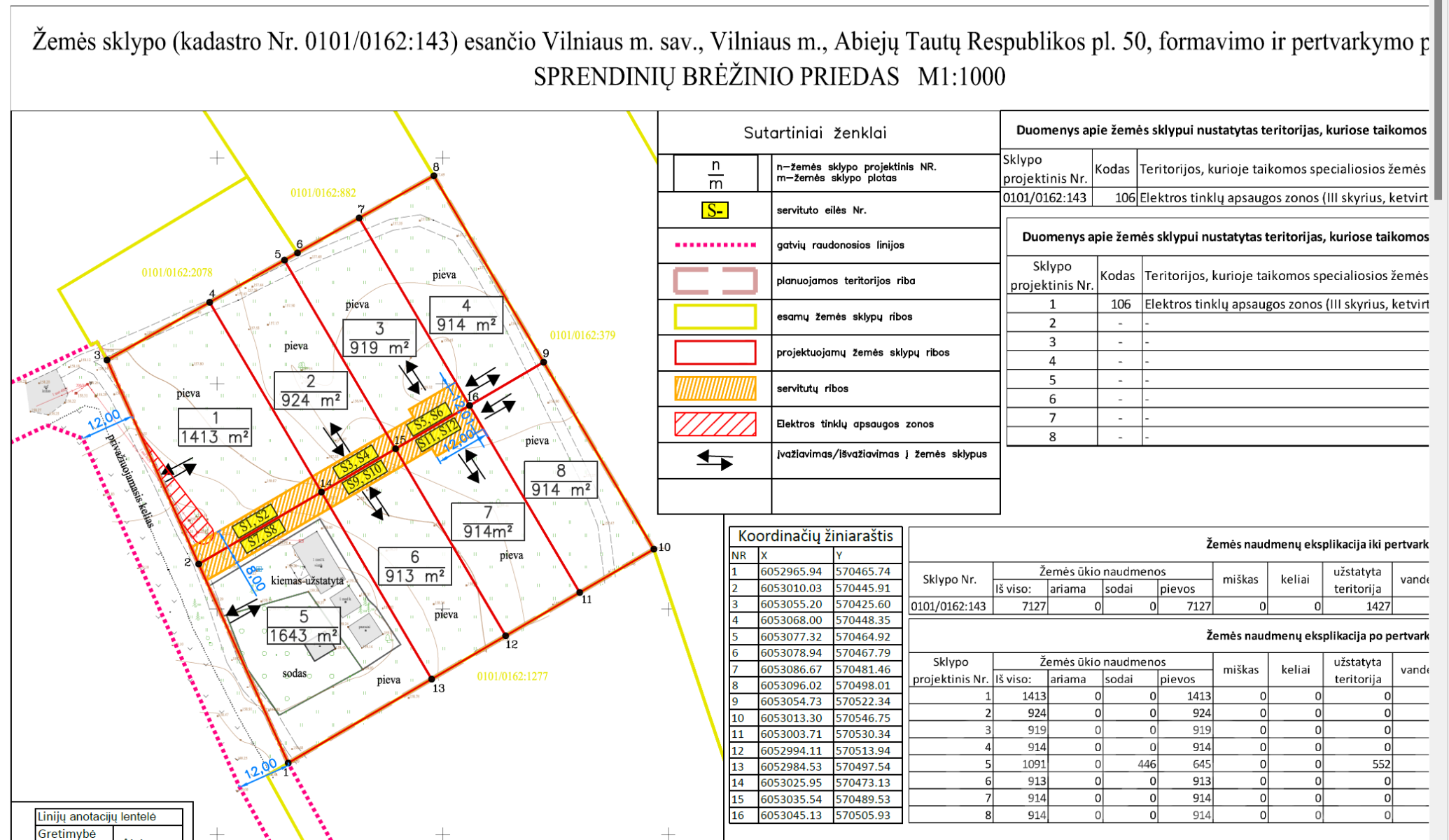
Task: Click the 'Gretimybė' cell at the bottom left
Action: point(66,834)
